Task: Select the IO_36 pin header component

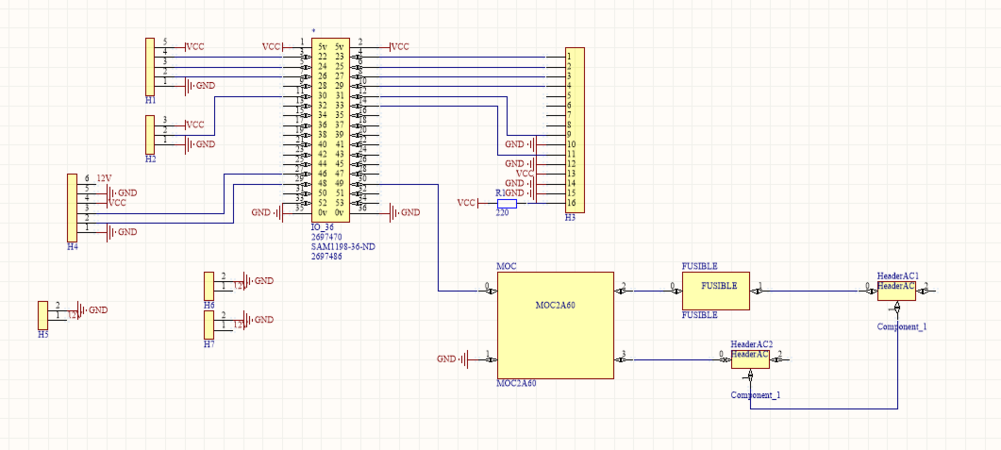Action: coord(331,130)
